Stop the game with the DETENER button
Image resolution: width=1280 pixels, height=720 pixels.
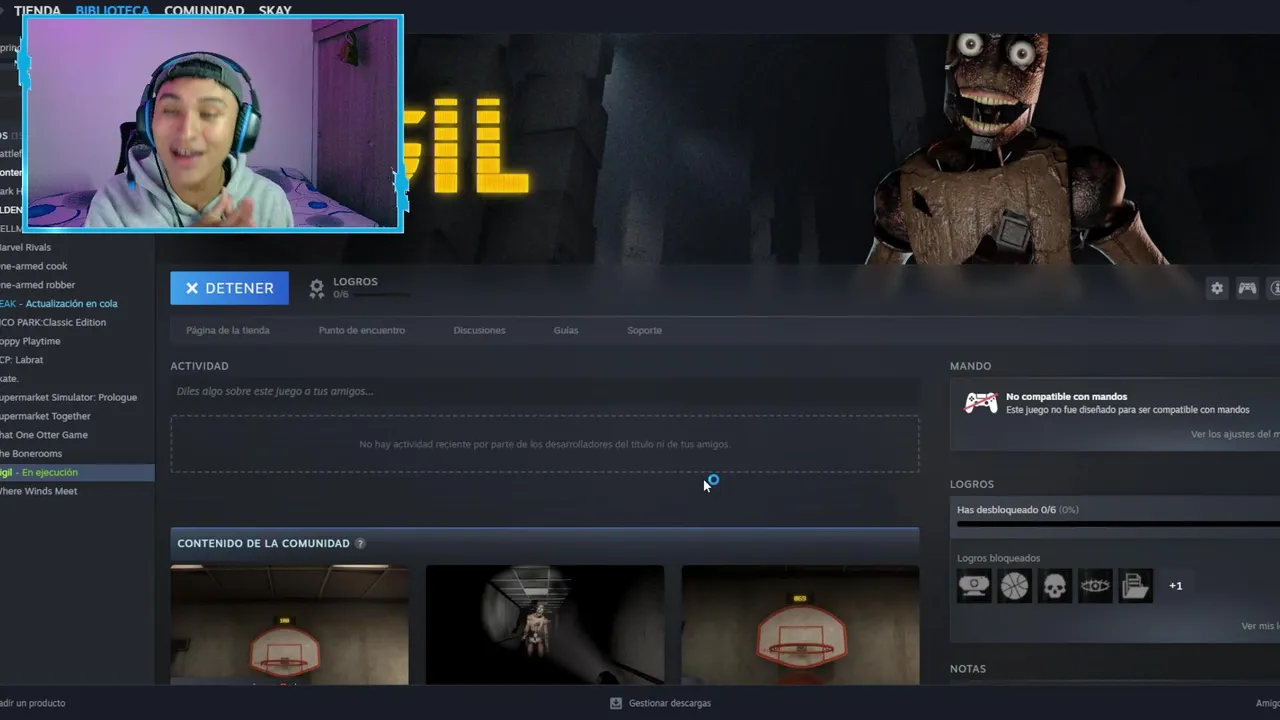[229, 288]
